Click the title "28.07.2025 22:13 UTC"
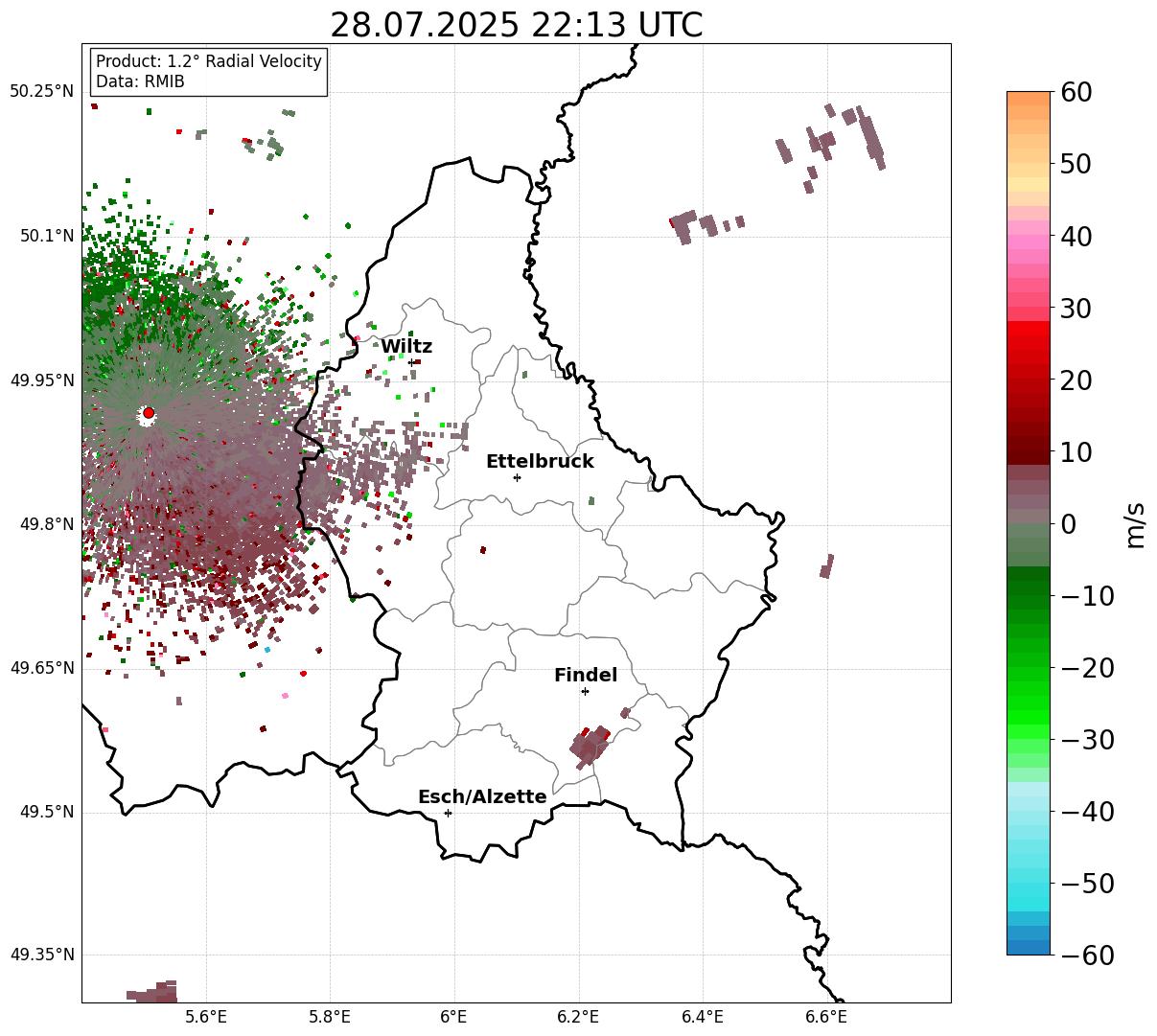This screenshot has width=1157, height=1036. [x=516, y=25]
